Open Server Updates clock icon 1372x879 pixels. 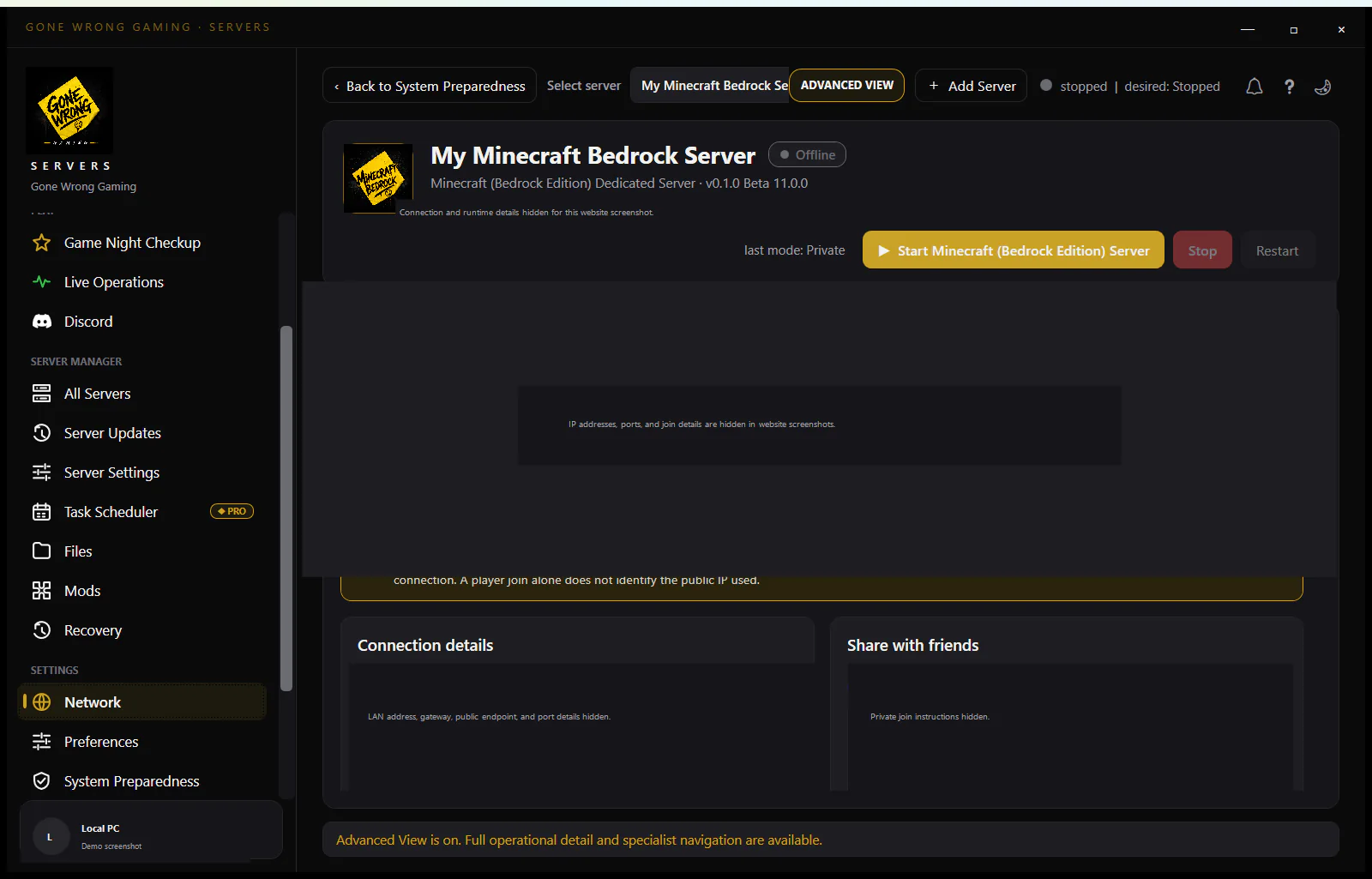pos(41,433)
